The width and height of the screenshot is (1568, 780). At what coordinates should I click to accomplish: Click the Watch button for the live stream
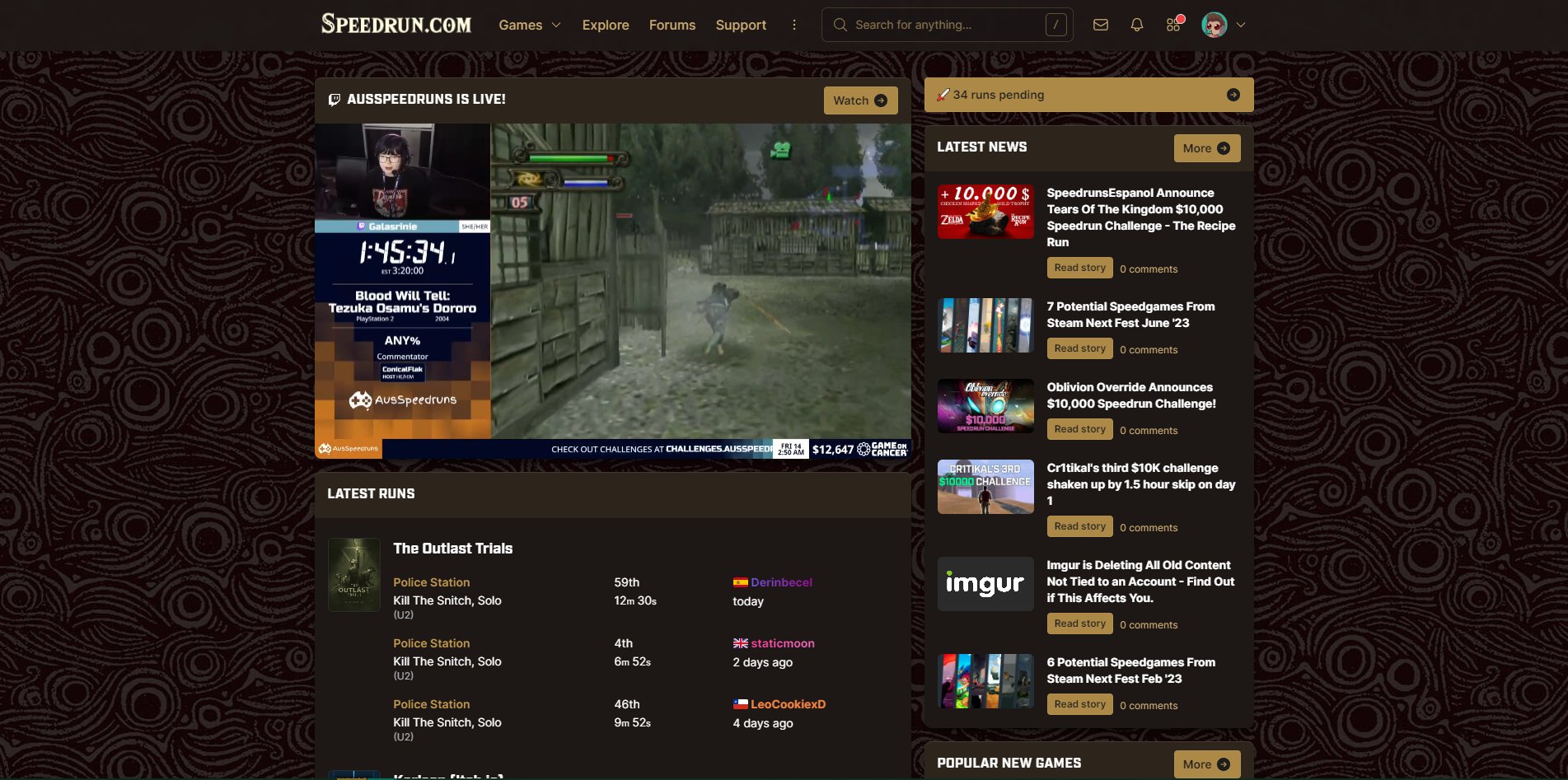coord(860,100)
